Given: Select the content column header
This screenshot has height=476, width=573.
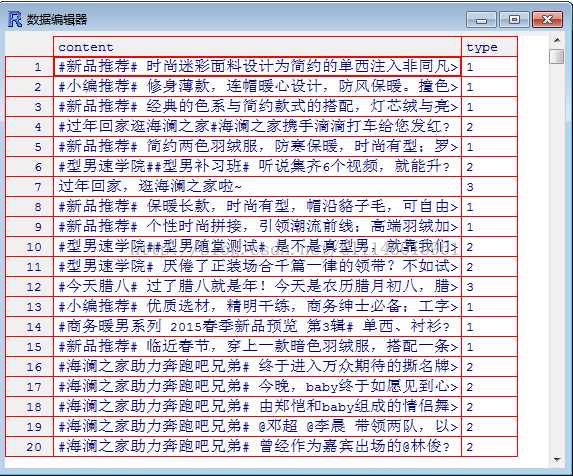Looking at the screenshot, I should tap(257, 47).
